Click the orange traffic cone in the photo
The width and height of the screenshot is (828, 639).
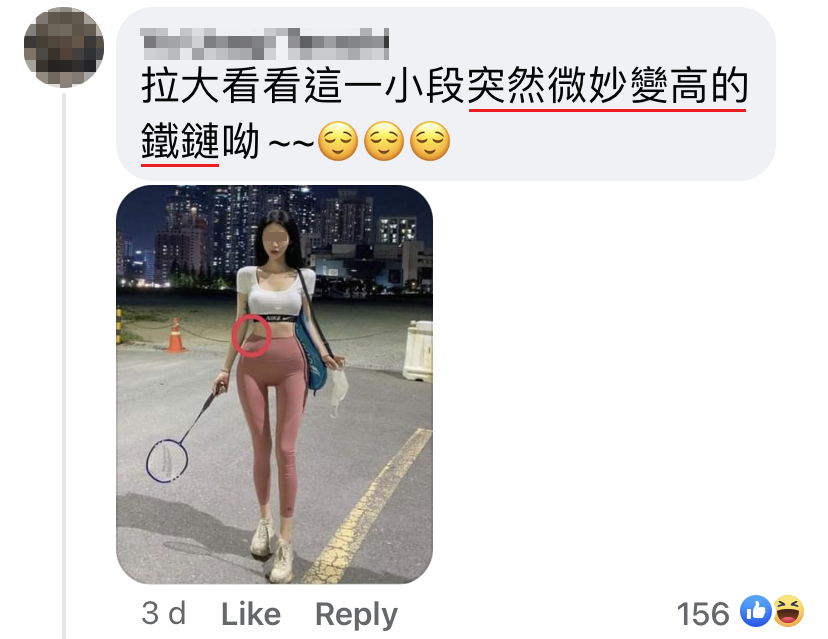(x=175, y=335)
